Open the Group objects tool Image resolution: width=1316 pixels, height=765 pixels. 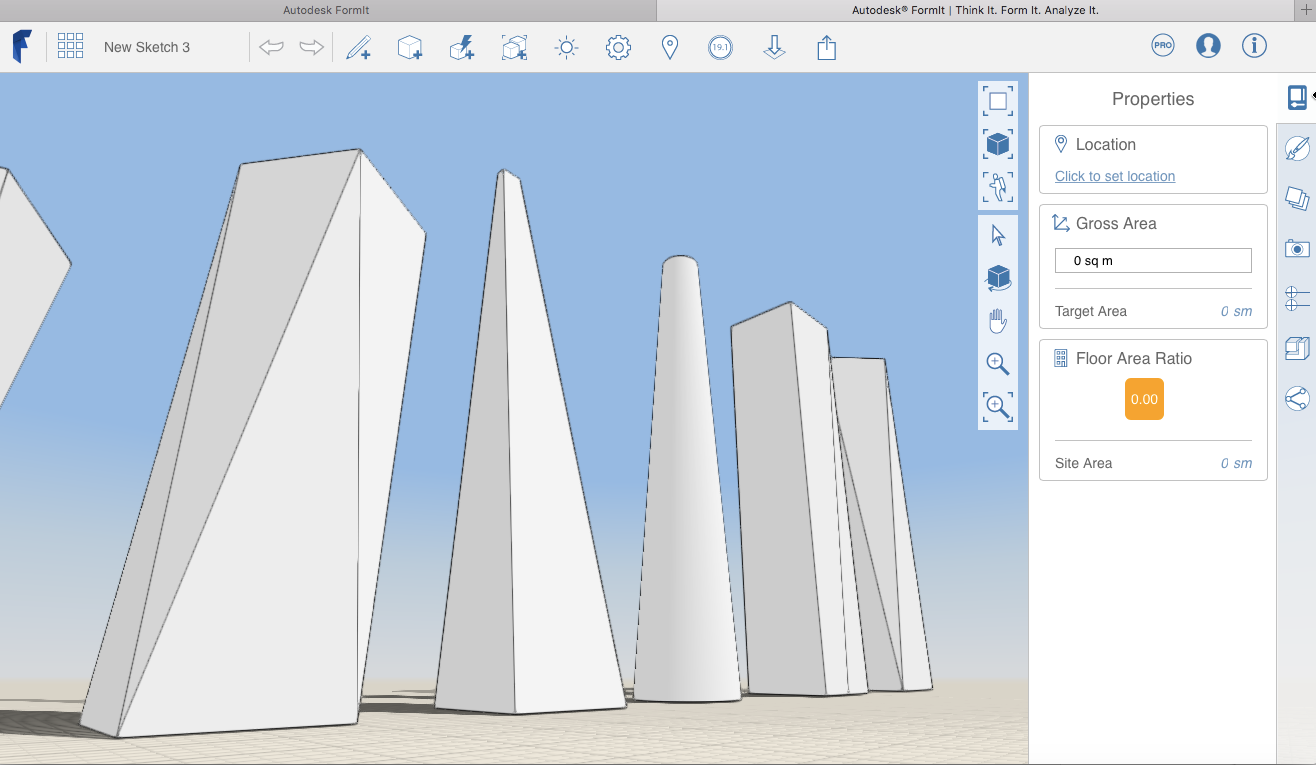click(514, 47)
